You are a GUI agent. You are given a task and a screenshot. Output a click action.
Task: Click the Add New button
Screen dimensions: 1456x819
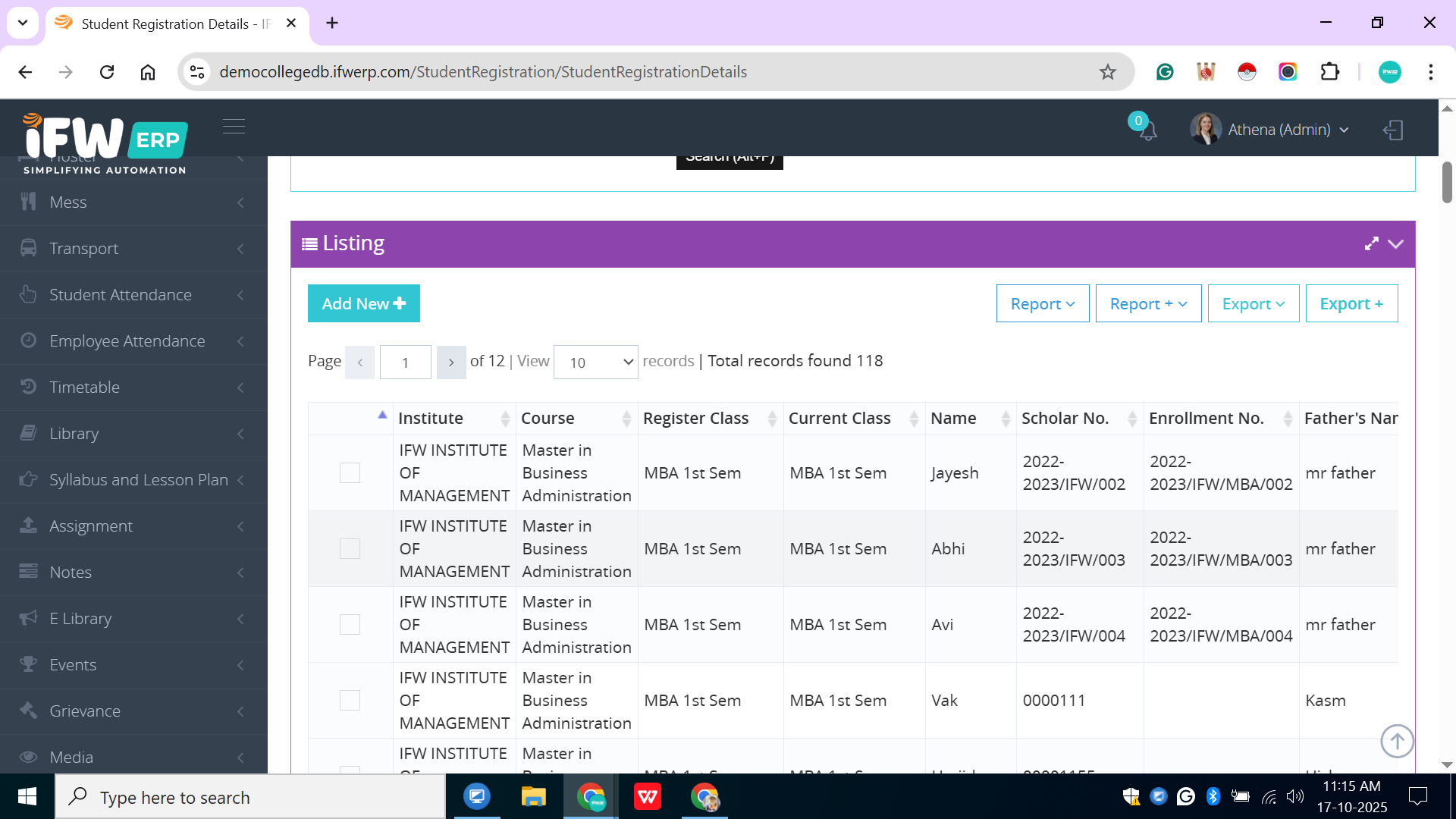(363, 304)
